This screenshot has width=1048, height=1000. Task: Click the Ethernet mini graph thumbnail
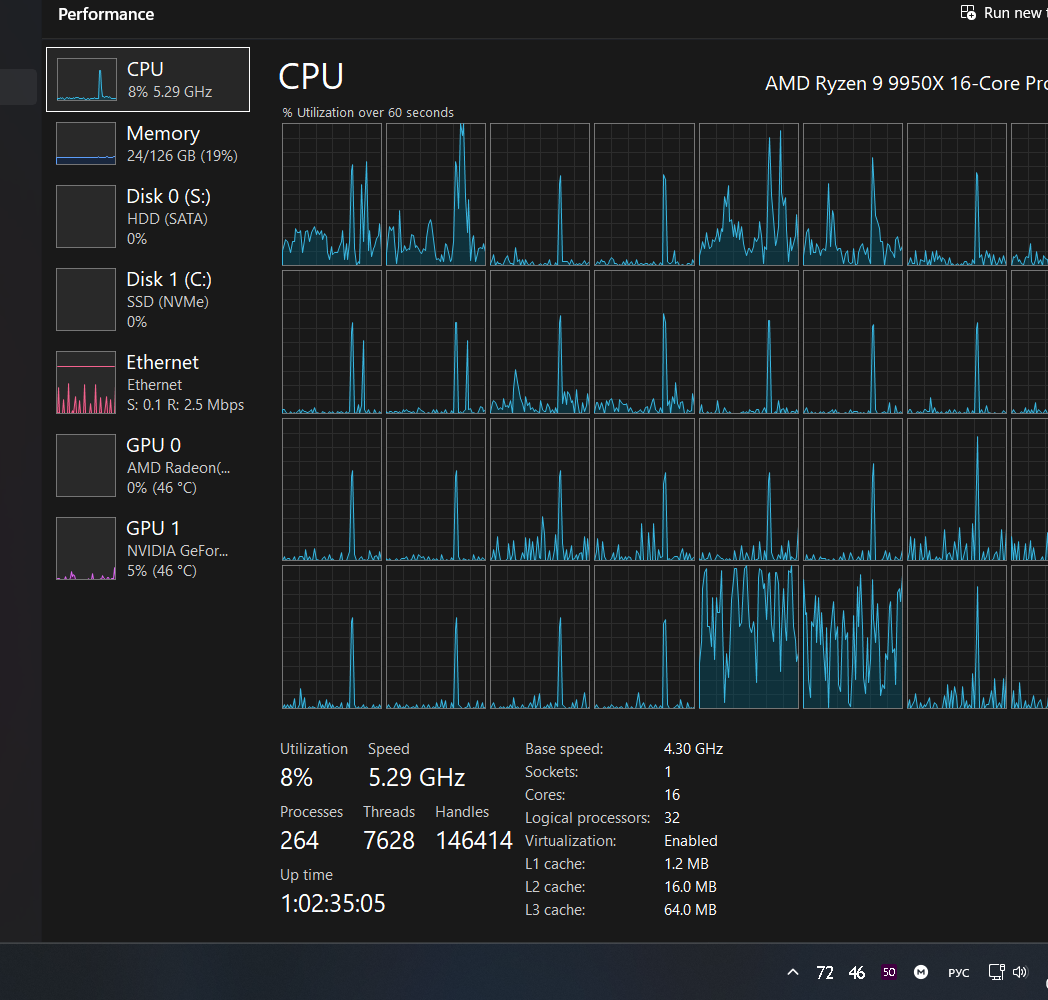[86, 382]
